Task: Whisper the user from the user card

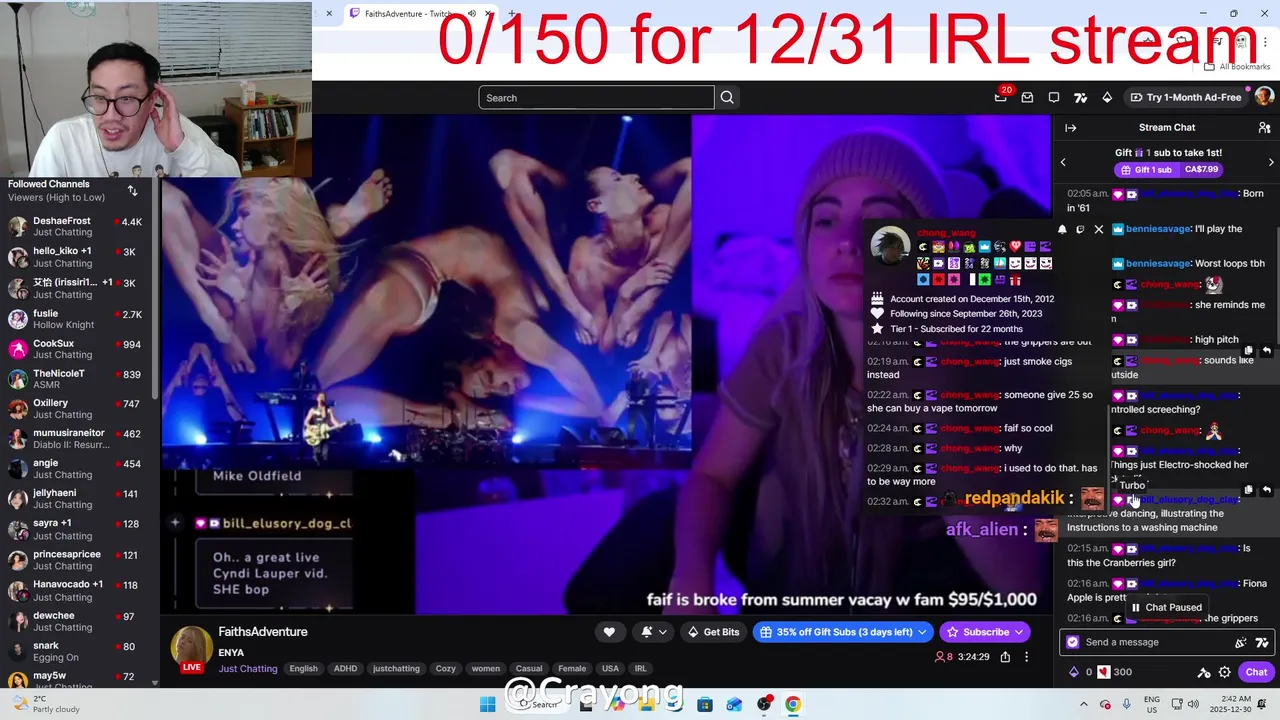Action: (1080, 229)
